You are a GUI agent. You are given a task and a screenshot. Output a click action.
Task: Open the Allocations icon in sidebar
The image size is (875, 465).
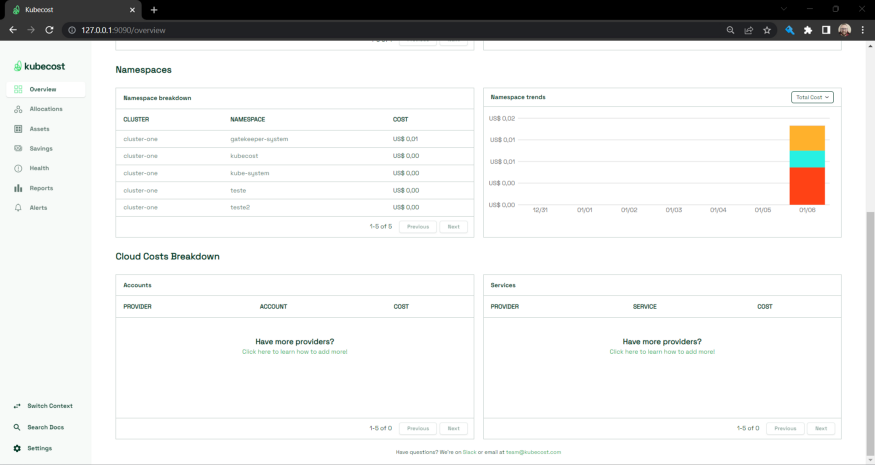tap(18, 109)
